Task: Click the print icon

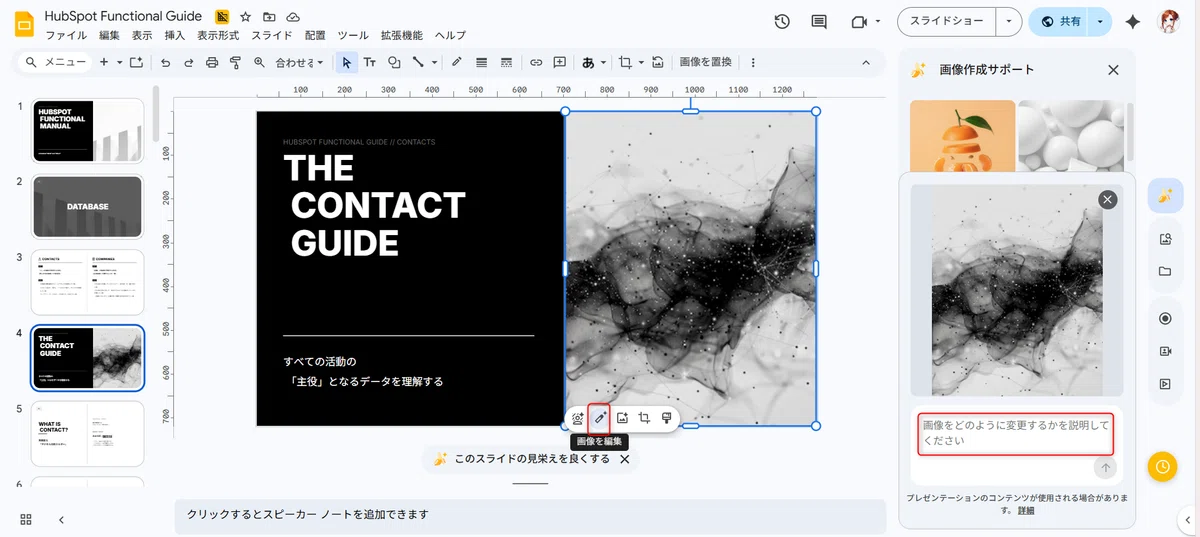Action: [212, 62]
